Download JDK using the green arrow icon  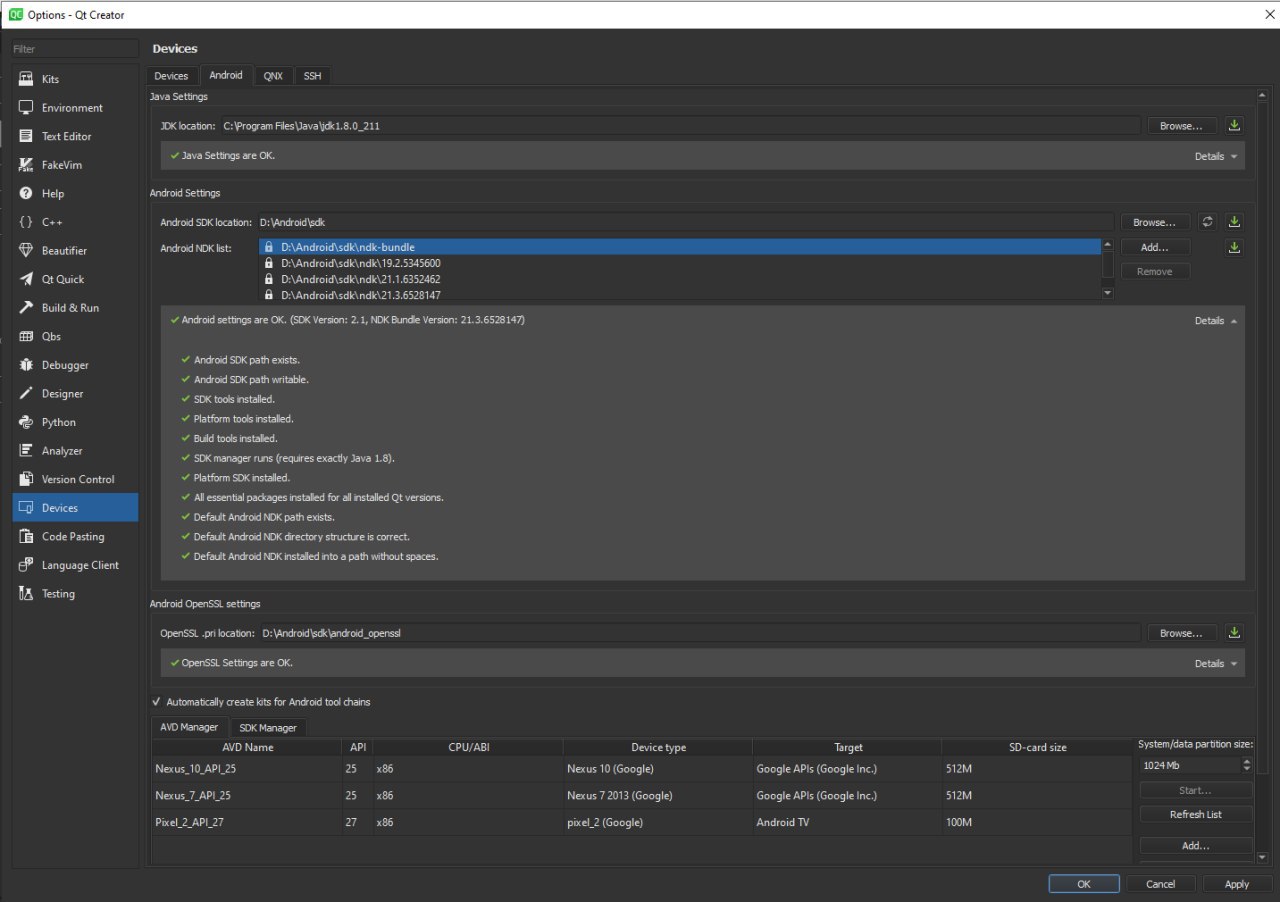click(1234, 126)
